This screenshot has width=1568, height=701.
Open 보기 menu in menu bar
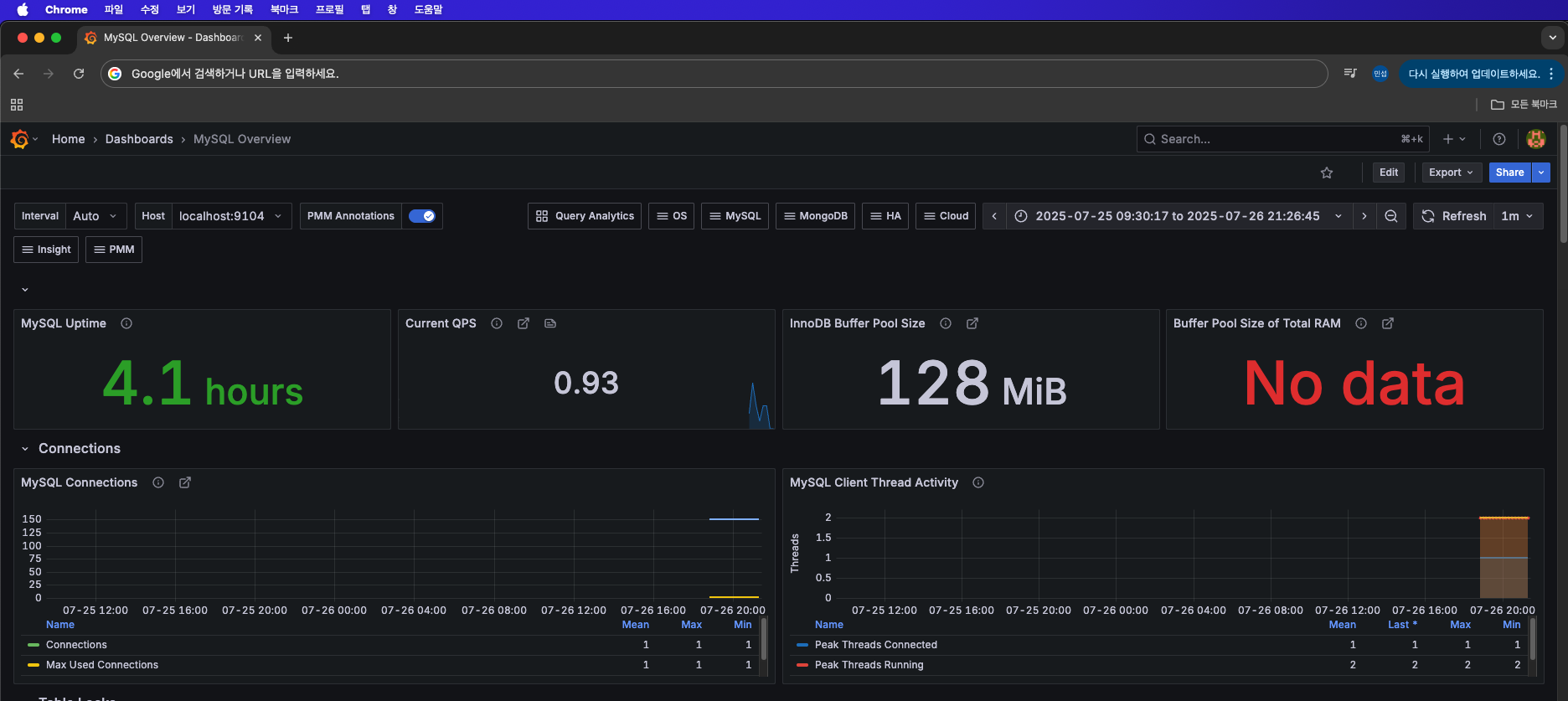(185, 9)
